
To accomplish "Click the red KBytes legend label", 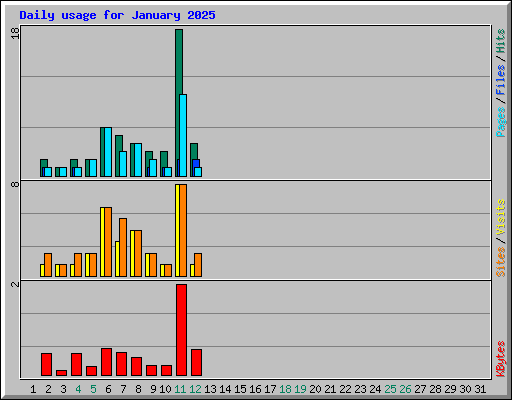I will pos(500,359).
